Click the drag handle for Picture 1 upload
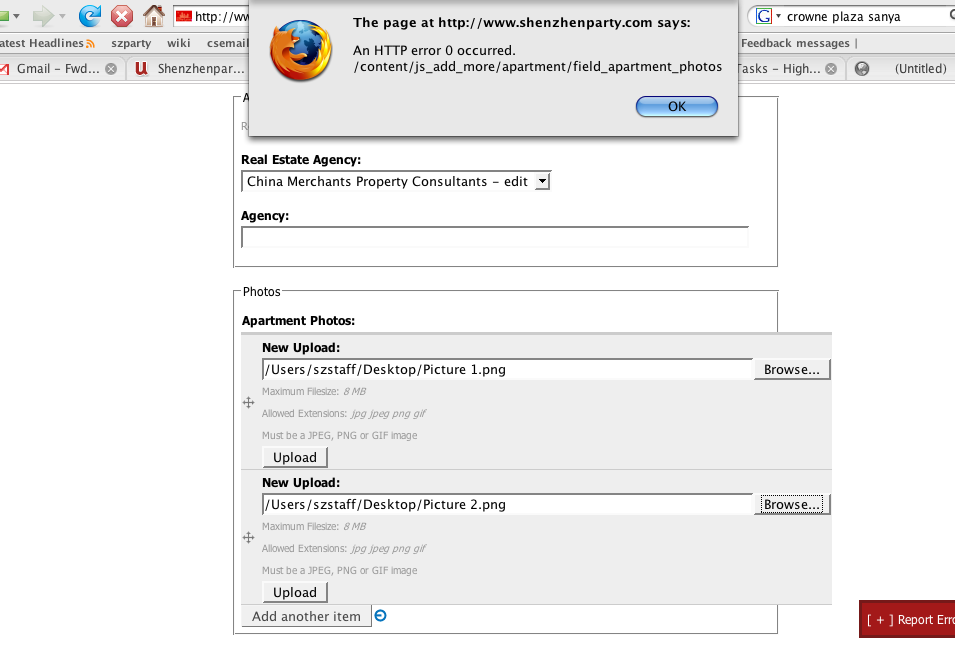 (x=249, y=402)
